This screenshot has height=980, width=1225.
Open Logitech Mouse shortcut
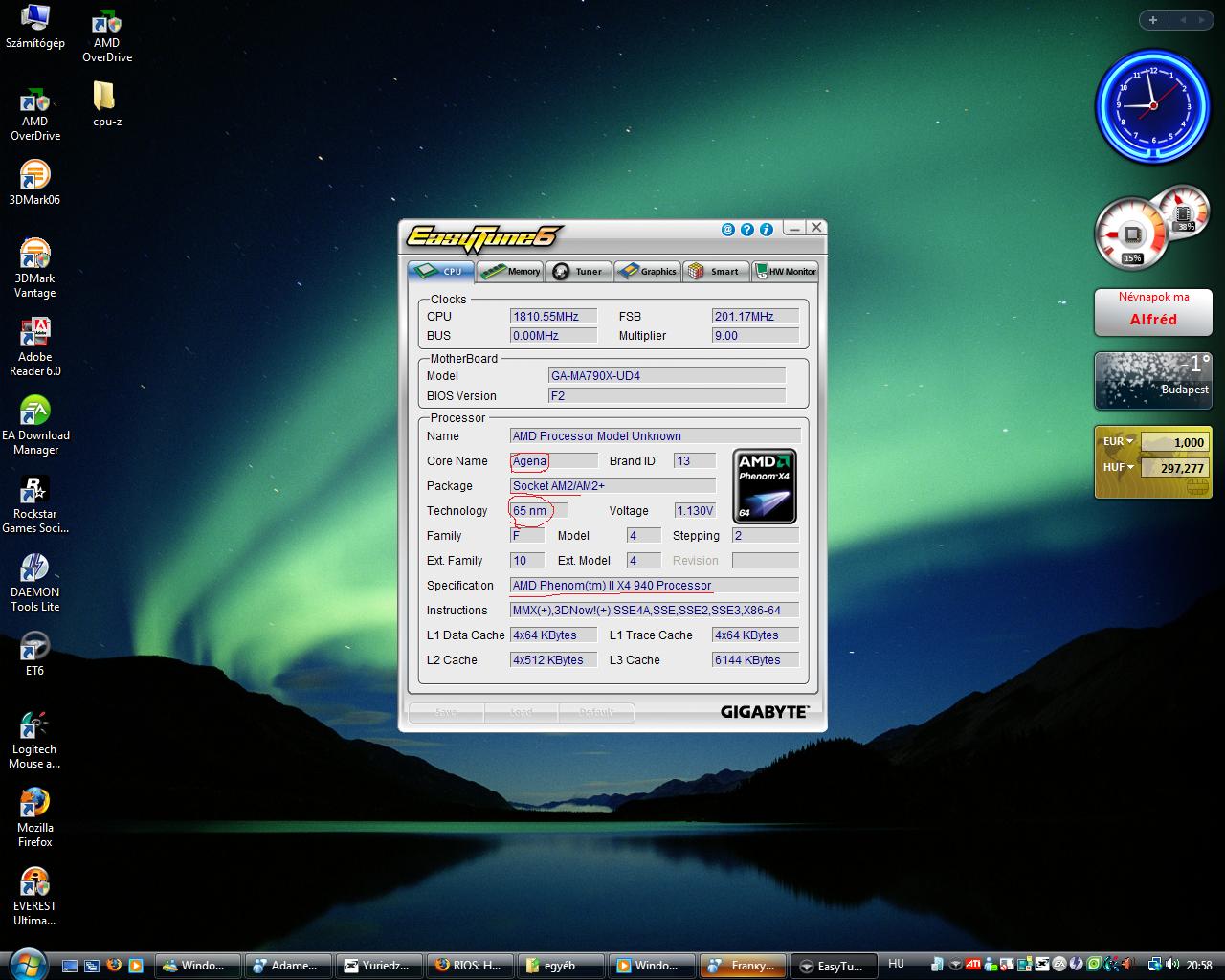(35, 739)
